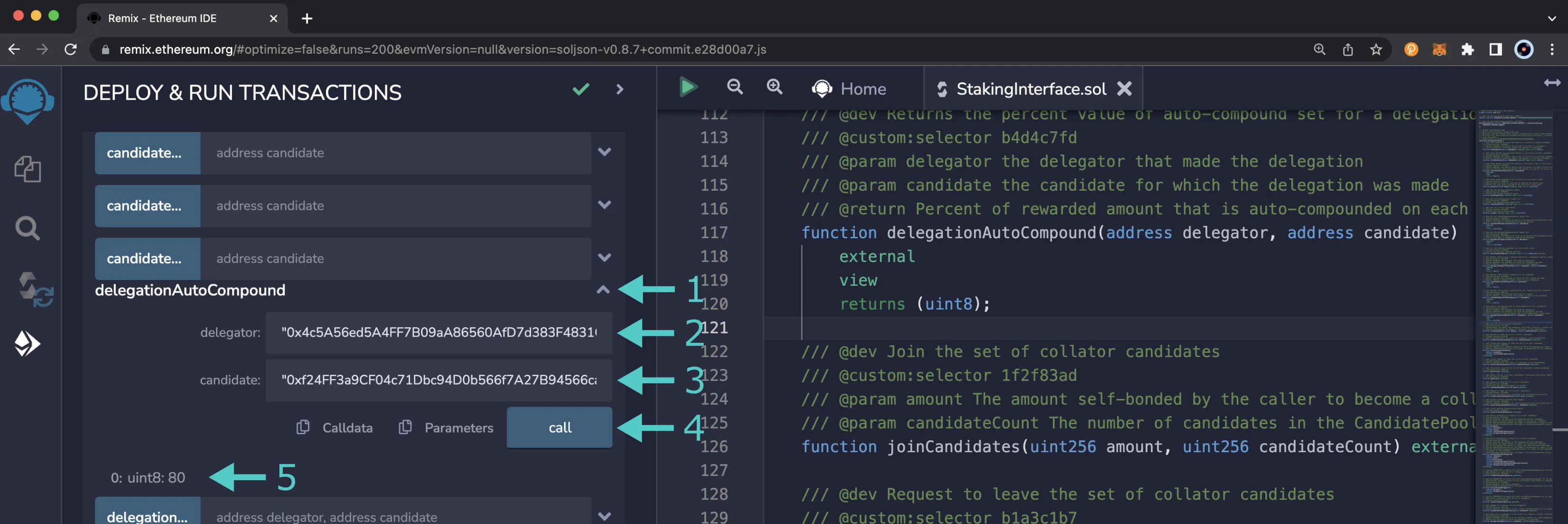Screen dimensions: 1568x524
Task: Click DEPLOY & RUN TRANSACTIONS title
Action: (x=242, y=93)
